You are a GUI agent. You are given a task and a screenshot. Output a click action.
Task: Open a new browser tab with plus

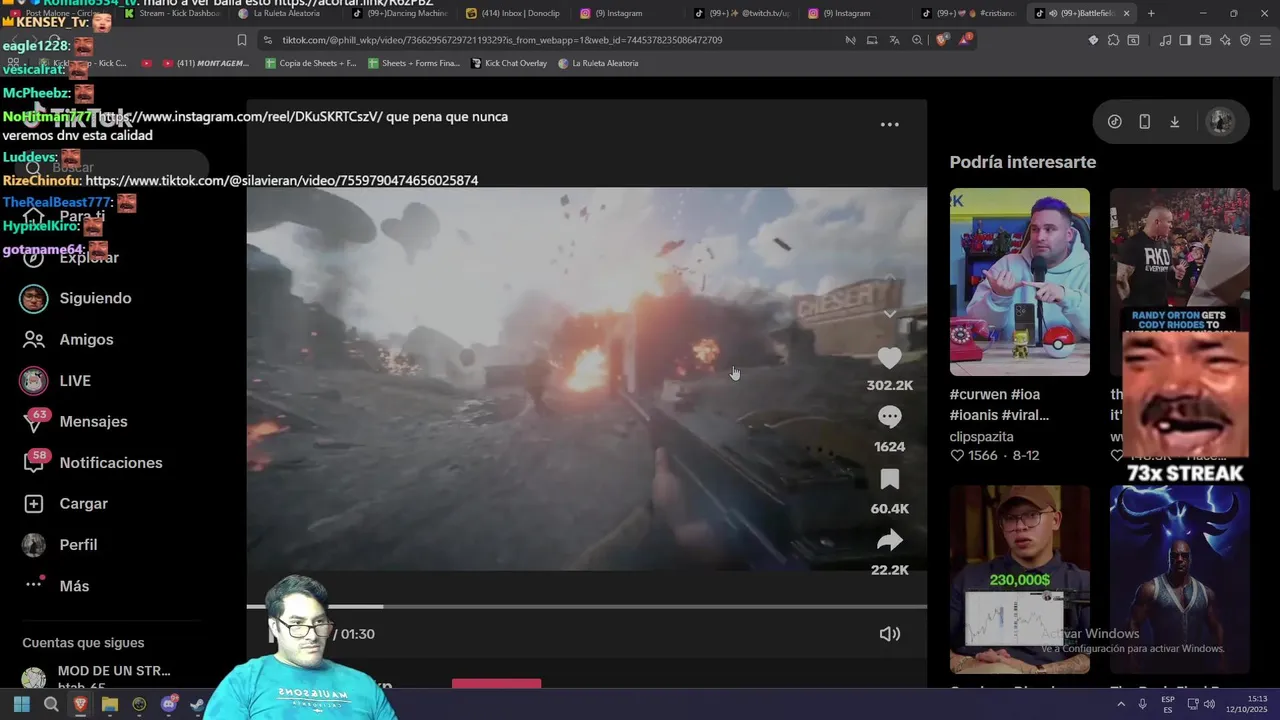[x=1151, y=13]
